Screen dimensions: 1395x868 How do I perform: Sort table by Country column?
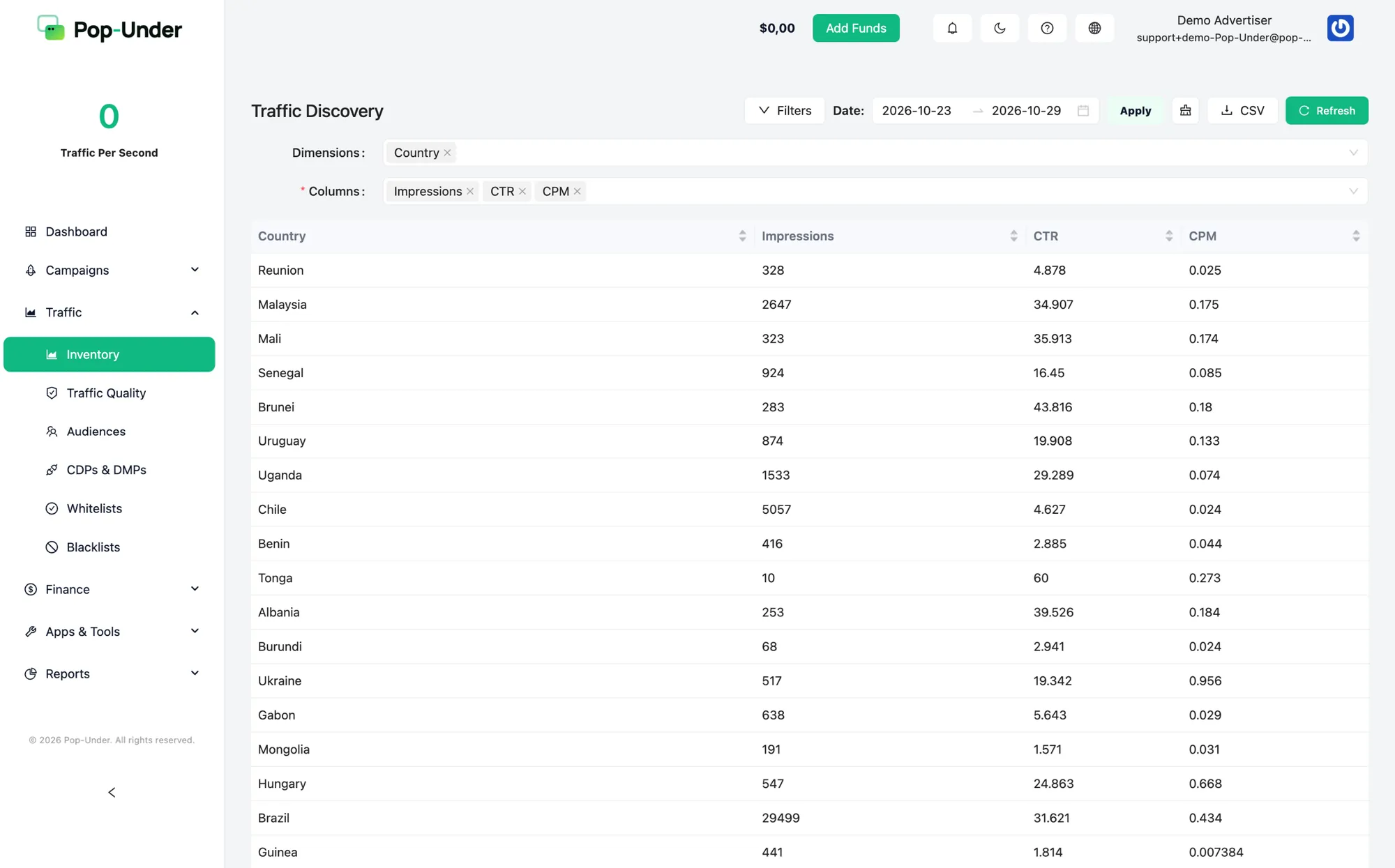point(742,236)
